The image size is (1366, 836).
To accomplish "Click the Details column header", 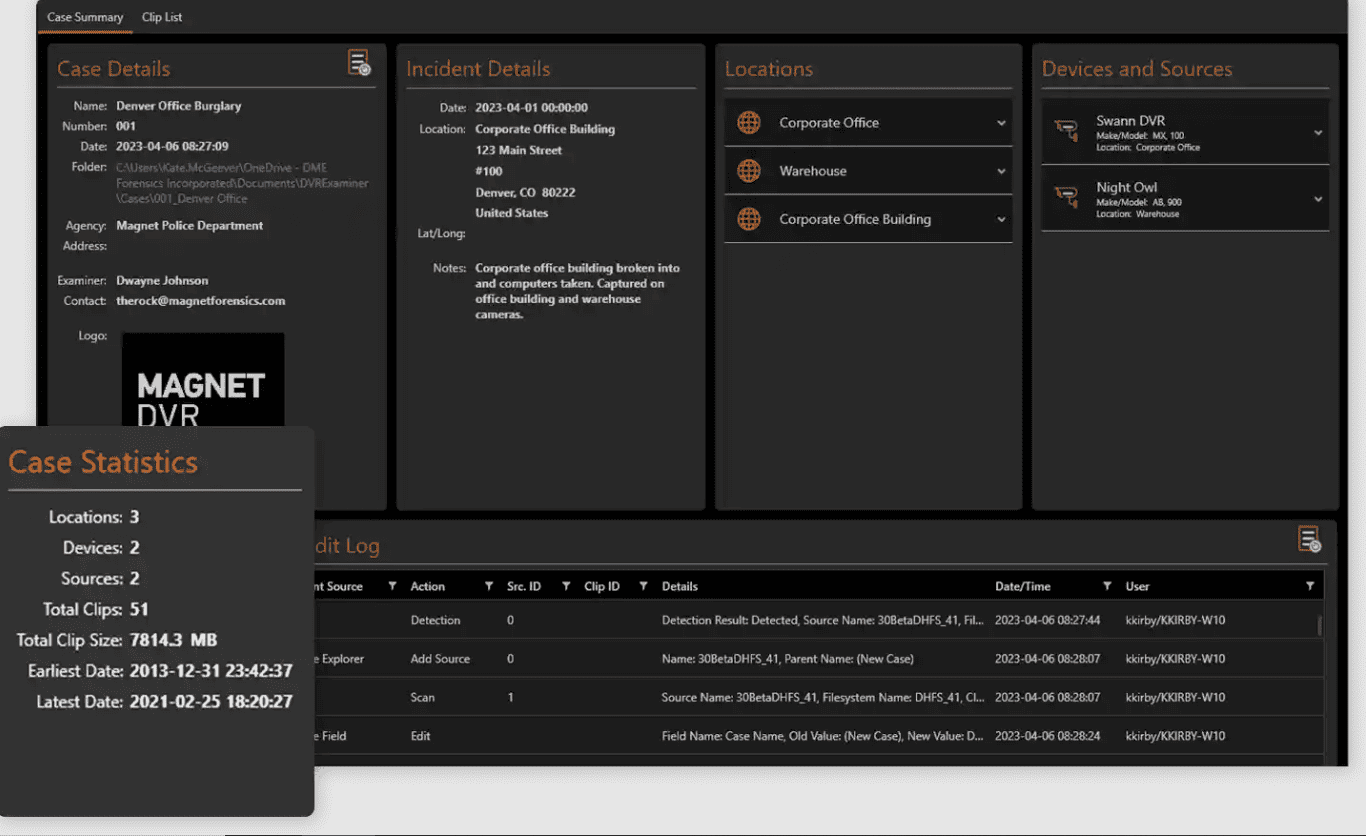I will click(x=680, y=586).
